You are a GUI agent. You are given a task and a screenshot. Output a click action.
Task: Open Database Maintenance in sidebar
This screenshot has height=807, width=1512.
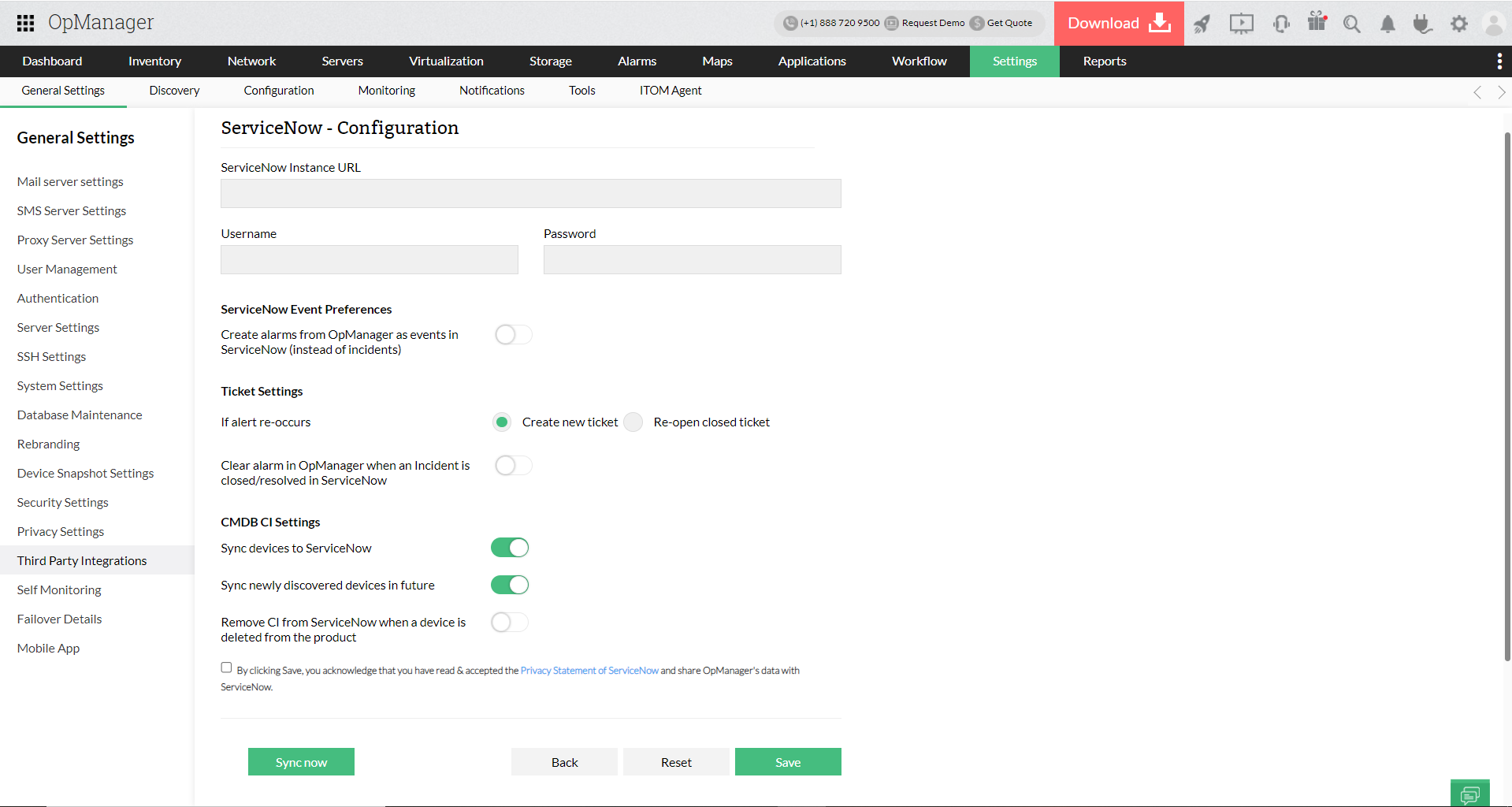80,415
